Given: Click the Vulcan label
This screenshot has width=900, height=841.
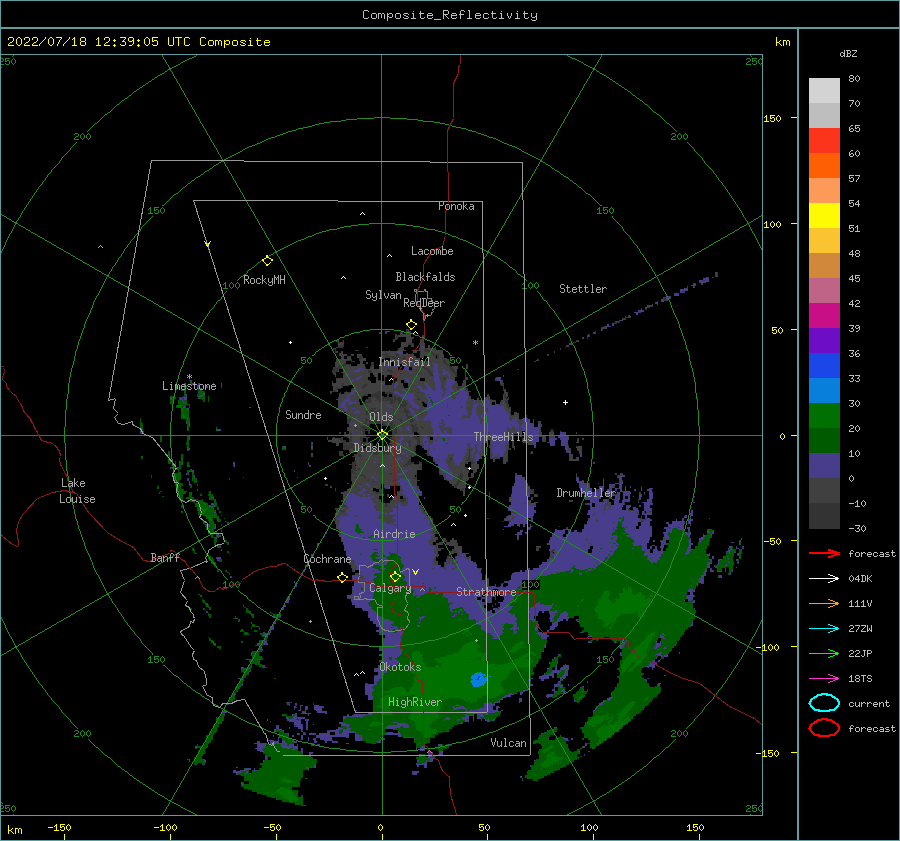Looking at the screenshot, I should tap(509, 743).
